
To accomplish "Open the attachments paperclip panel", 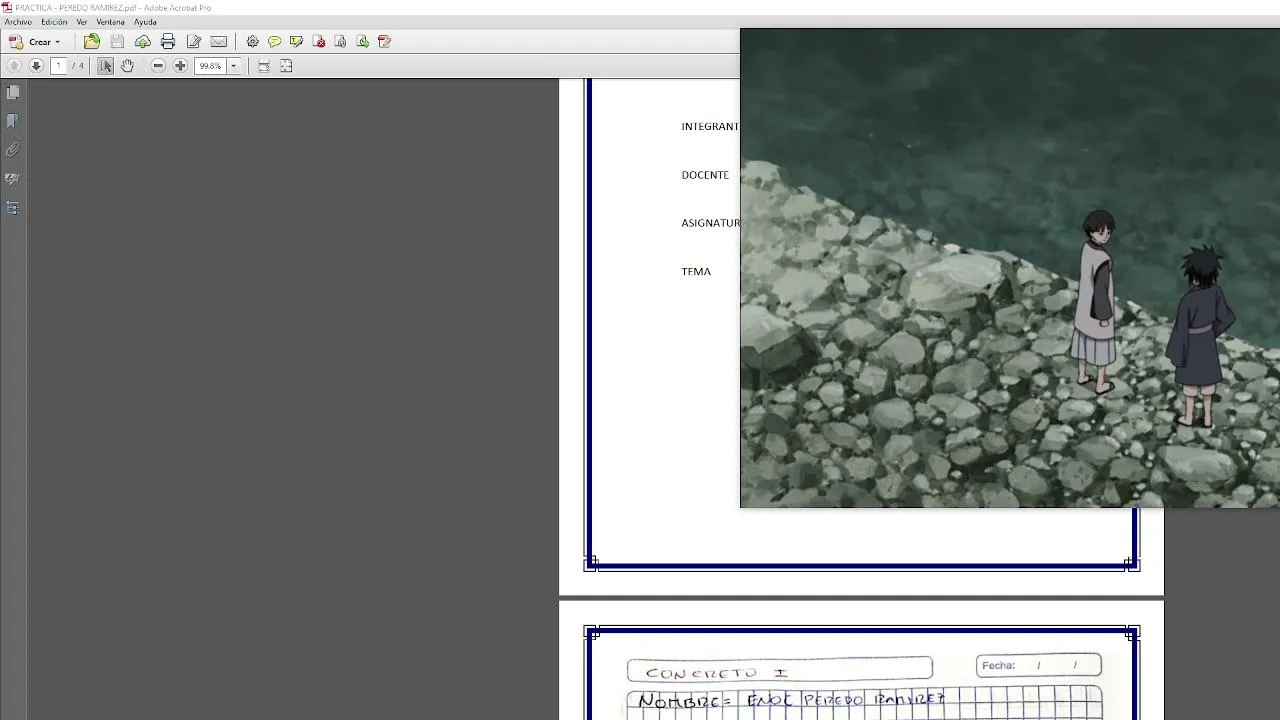I will click(x=13, y=150).
